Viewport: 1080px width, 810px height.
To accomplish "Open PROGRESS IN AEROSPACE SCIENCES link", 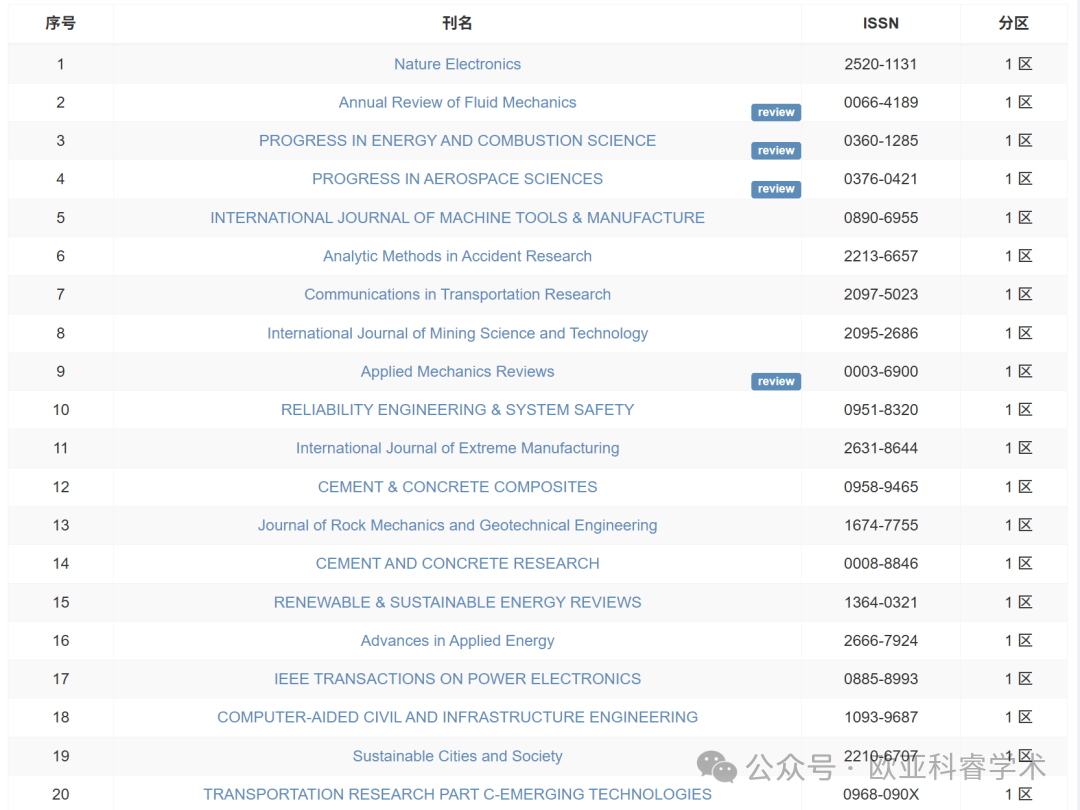I will tap(457, 179).
